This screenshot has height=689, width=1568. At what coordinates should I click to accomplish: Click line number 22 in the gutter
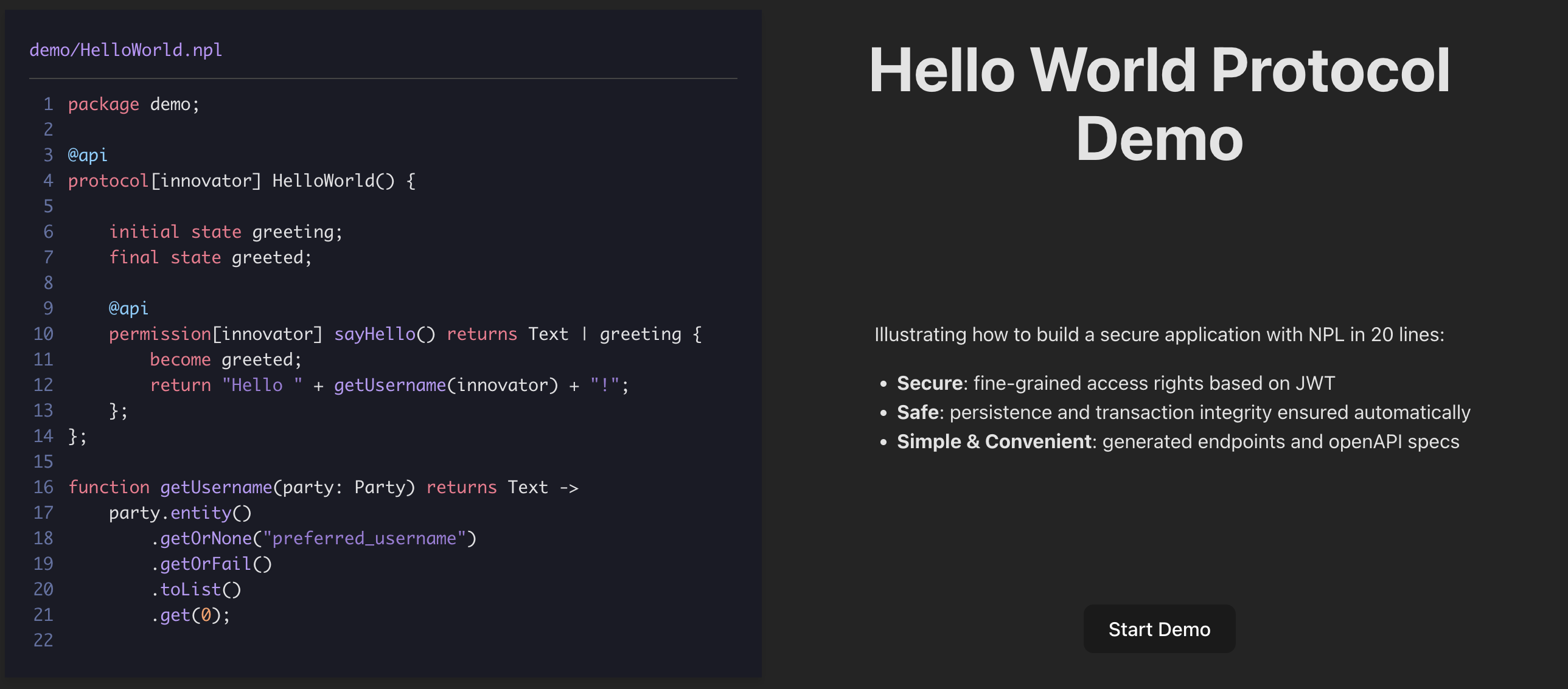(43, 640)
